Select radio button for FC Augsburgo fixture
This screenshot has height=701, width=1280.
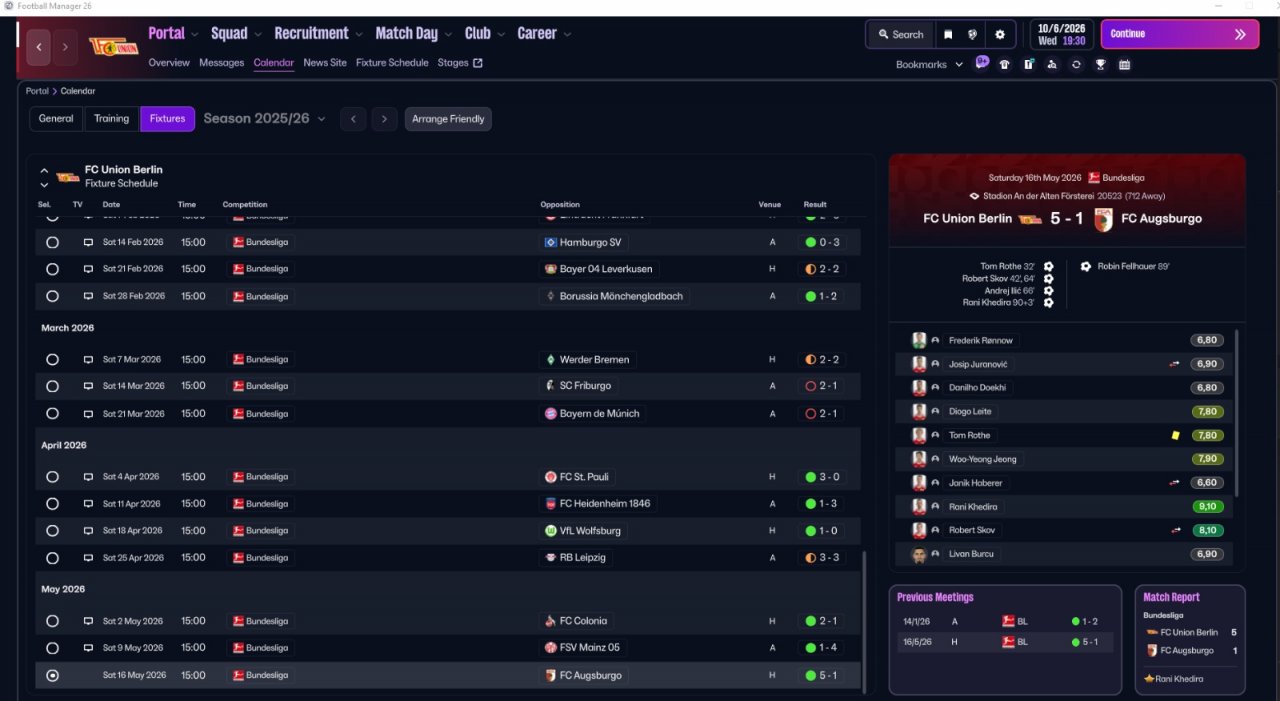(52, 675)
